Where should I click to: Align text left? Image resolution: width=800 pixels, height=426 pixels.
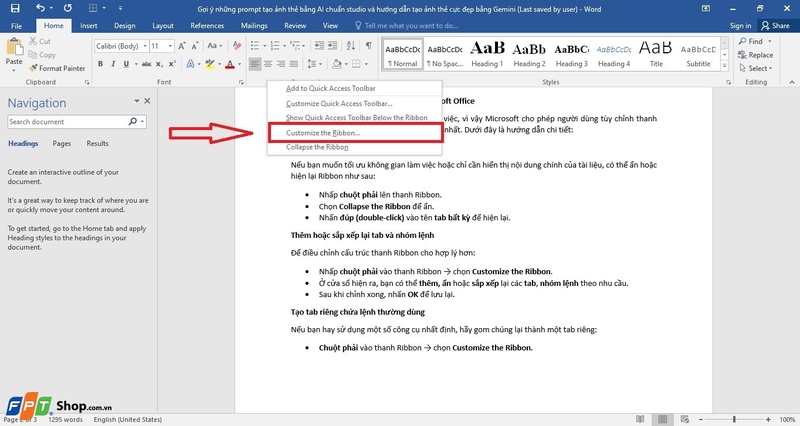[255, 64]
